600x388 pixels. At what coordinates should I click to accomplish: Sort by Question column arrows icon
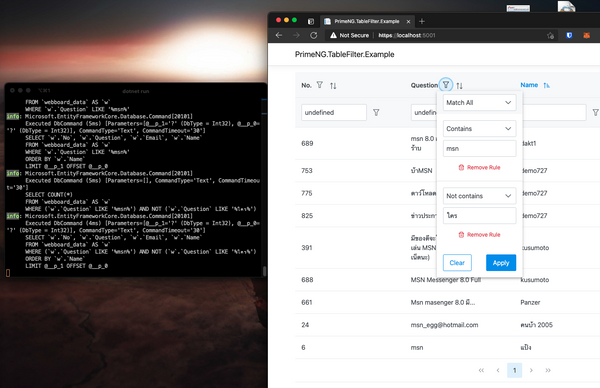(460, 86)
